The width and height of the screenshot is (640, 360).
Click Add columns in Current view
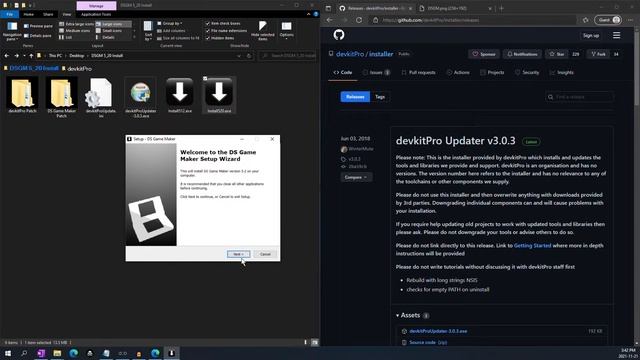tap(171, 31)
